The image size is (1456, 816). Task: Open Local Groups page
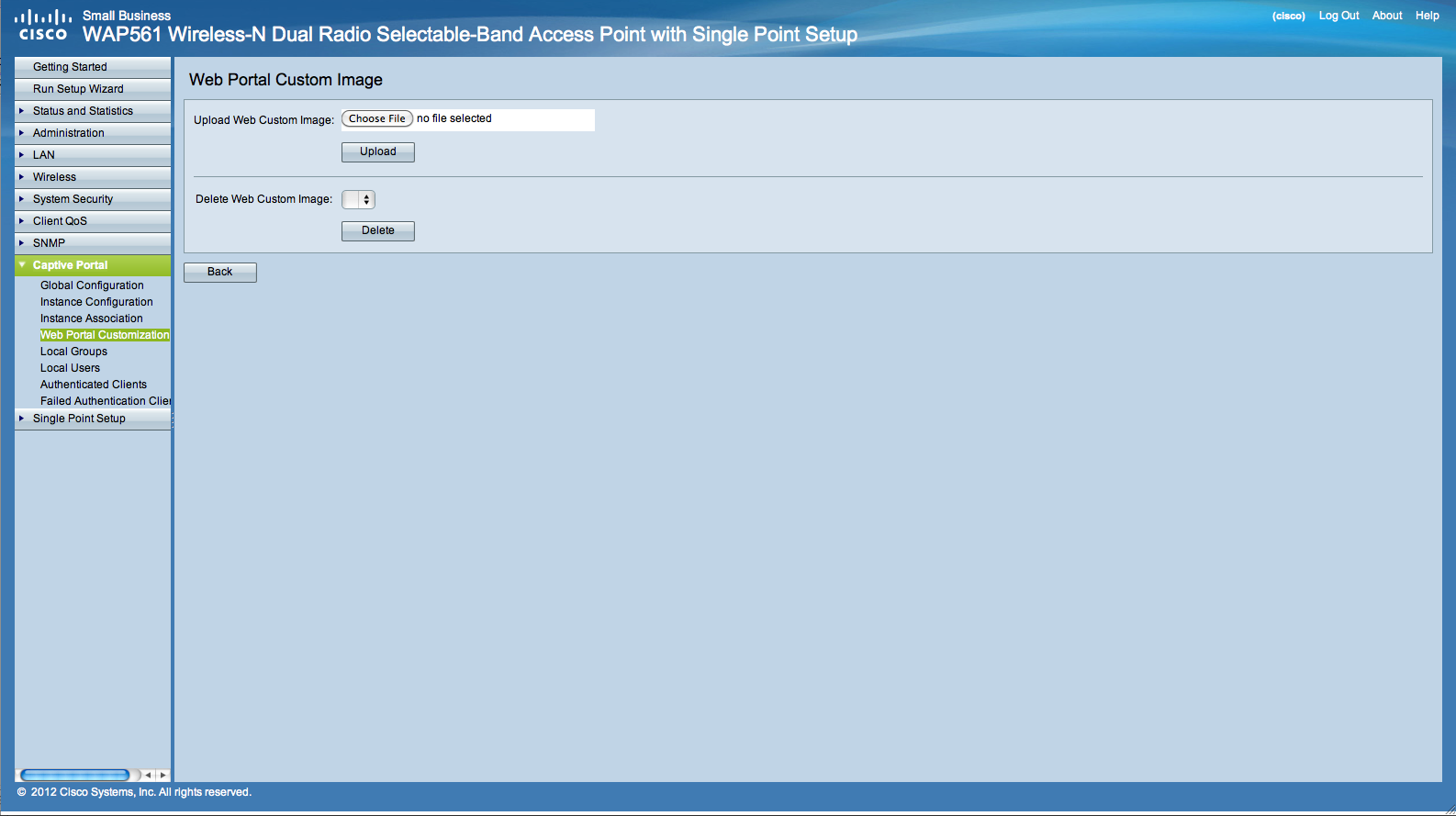(x=73, y=352)
